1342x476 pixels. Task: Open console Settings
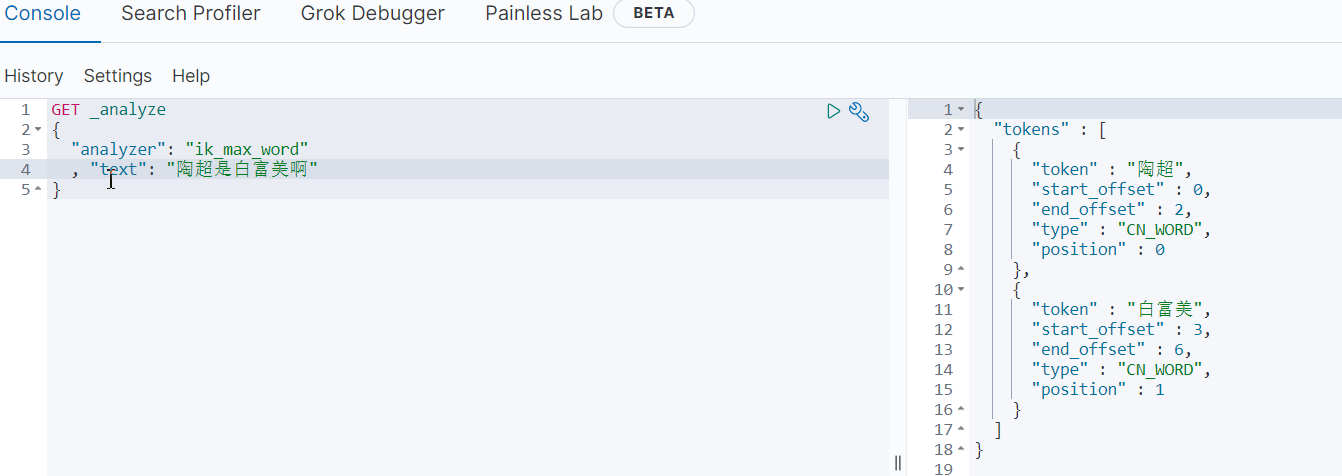click(118, 76)
